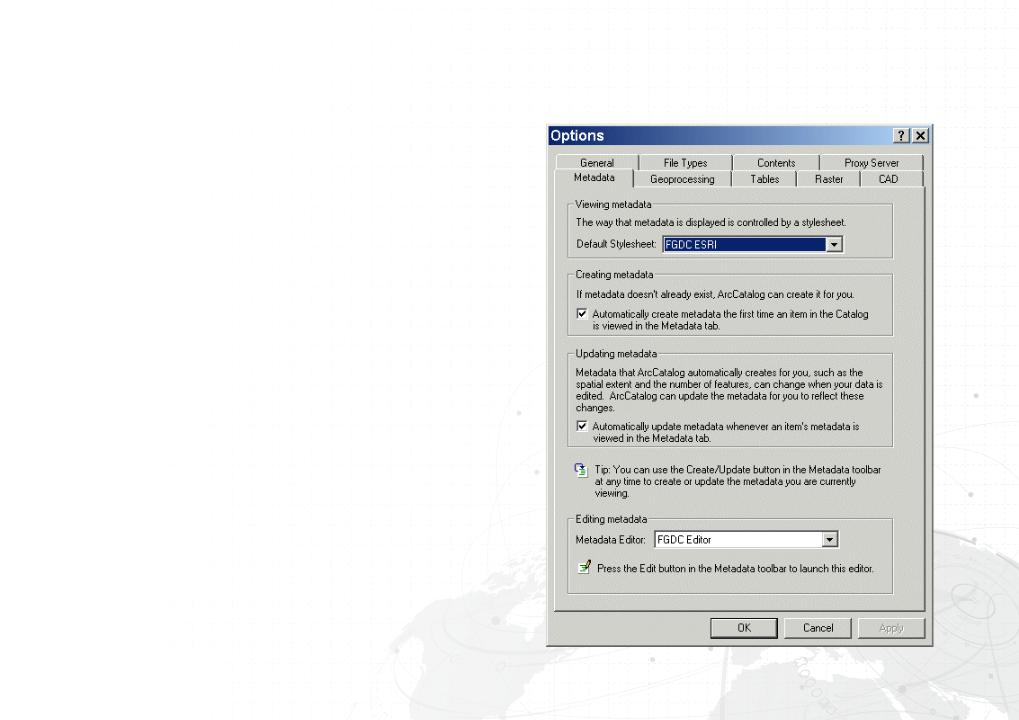
Task: Close the Options dialog
Action: (920, 135)
